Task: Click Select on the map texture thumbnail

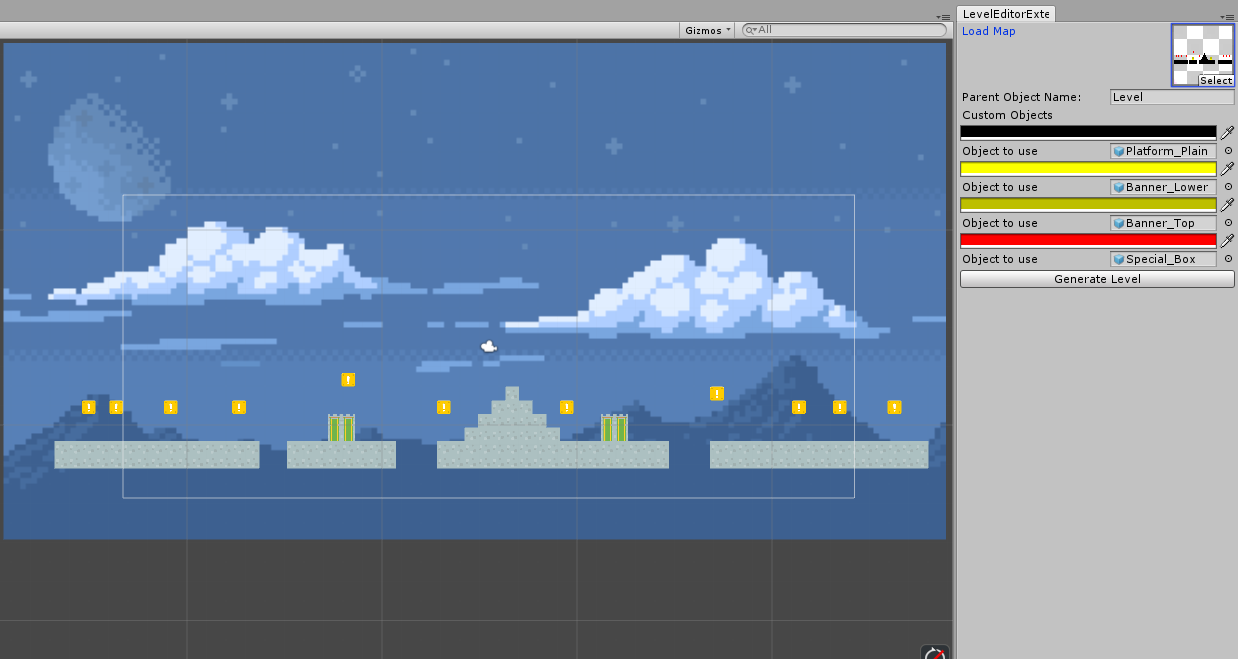Action: point(1216,80)
